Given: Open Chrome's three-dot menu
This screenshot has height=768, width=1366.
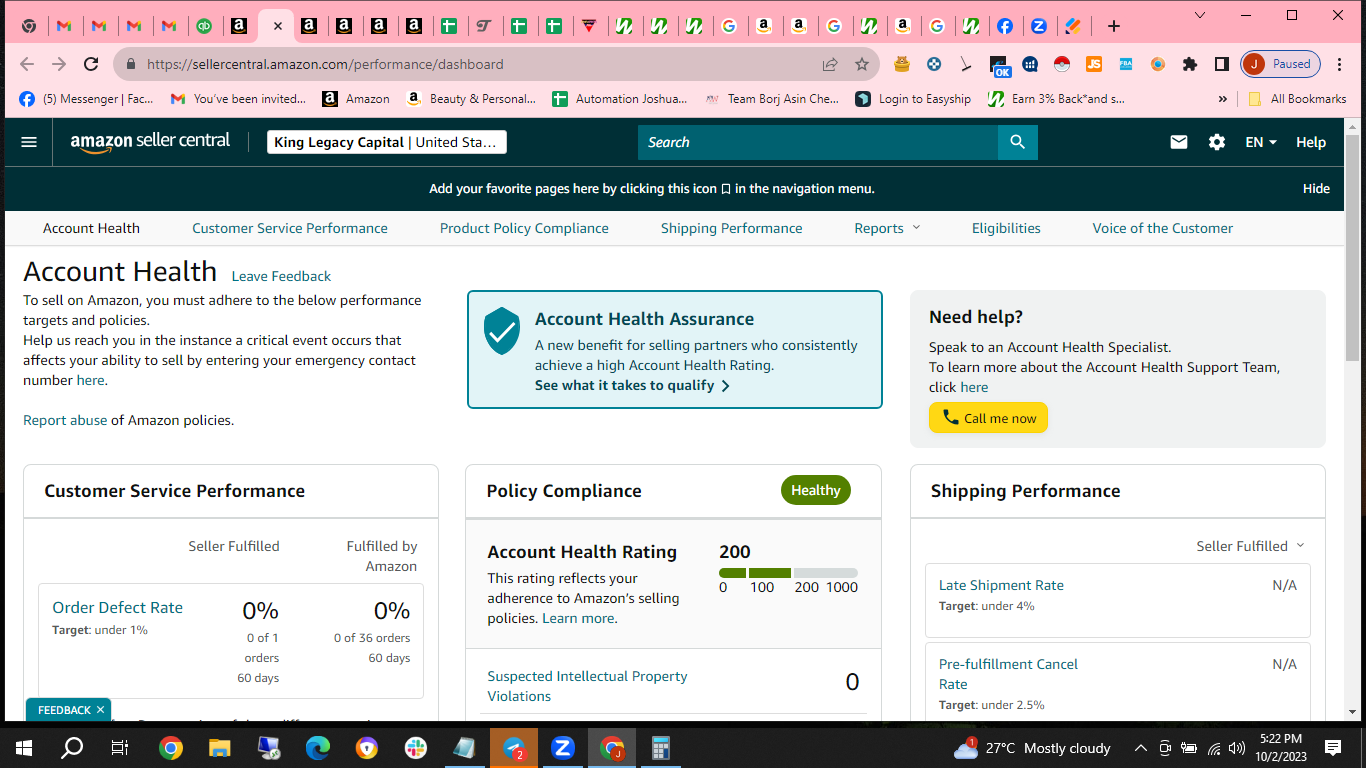Looking at the screenshot, I should (x=1339, y=64).
